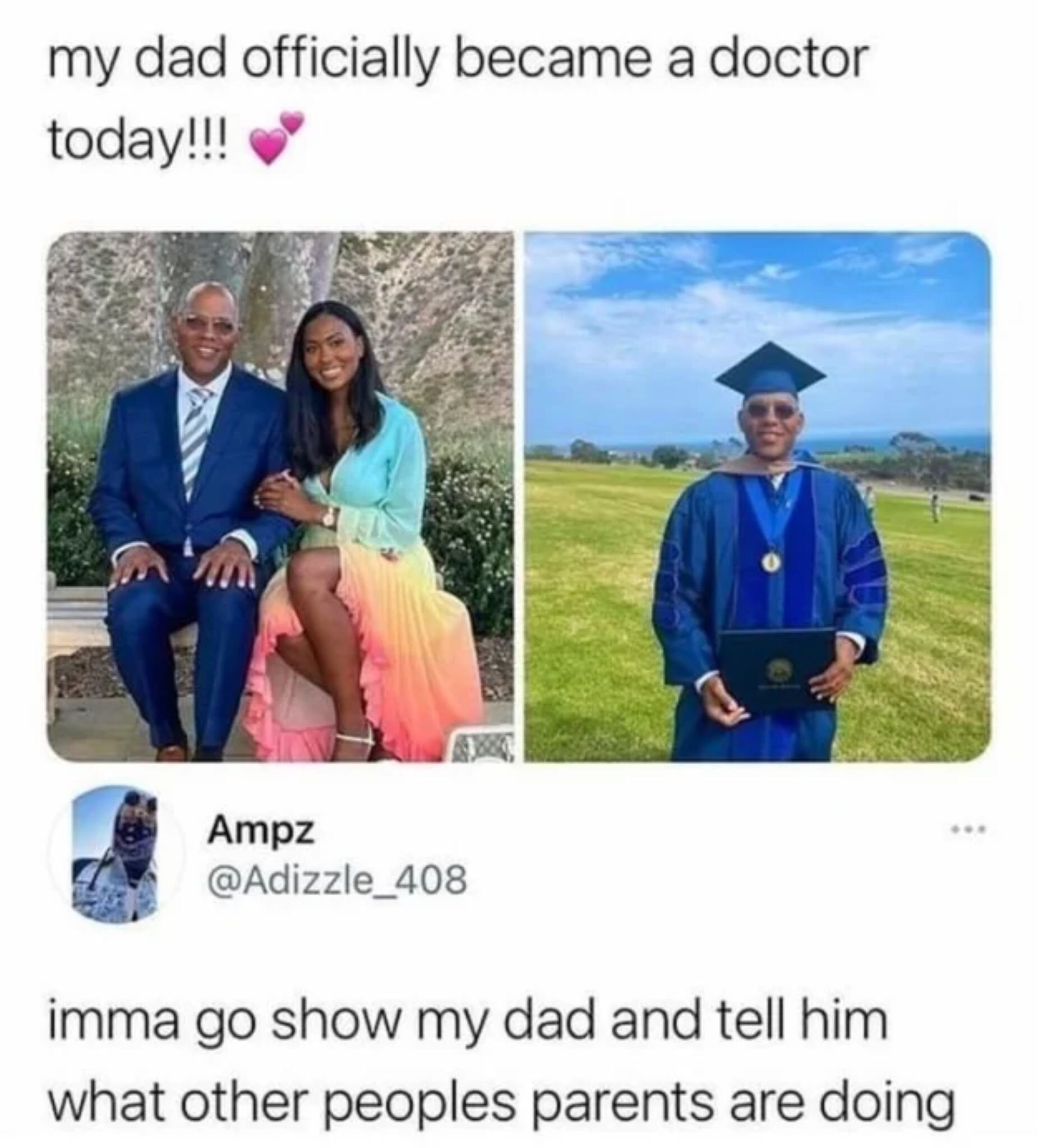The height and width of the screenshot is (1148, 1038).
Task: Click the diploma folder held by graduate
Action: click(x=777, y=668)
